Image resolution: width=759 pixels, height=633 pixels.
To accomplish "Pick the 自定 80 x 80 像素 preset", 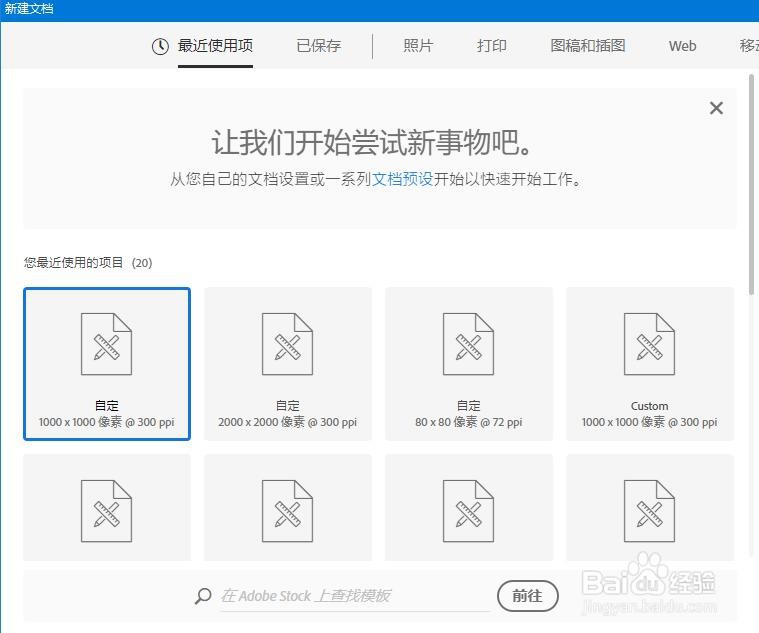I will click(469, 364).
